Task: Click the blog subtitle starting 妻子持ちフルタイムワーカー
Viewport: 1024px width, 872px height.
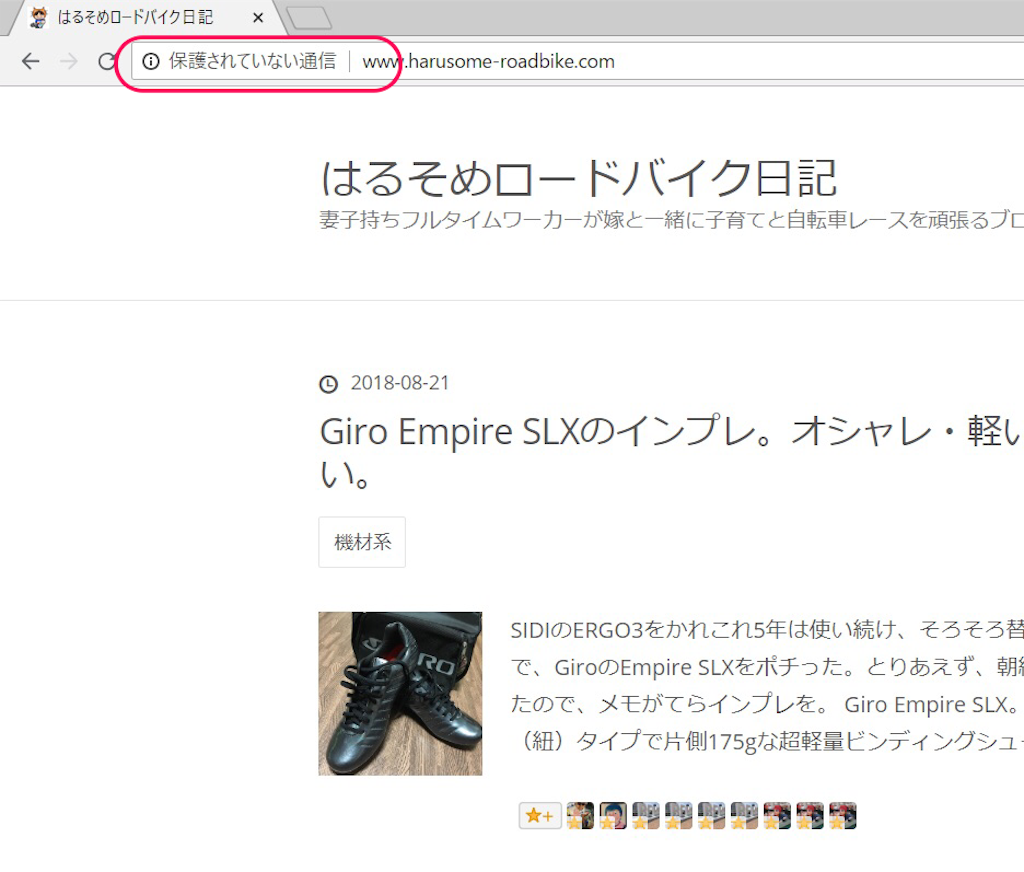Action: pyautogui.click(x=671, y=220)
